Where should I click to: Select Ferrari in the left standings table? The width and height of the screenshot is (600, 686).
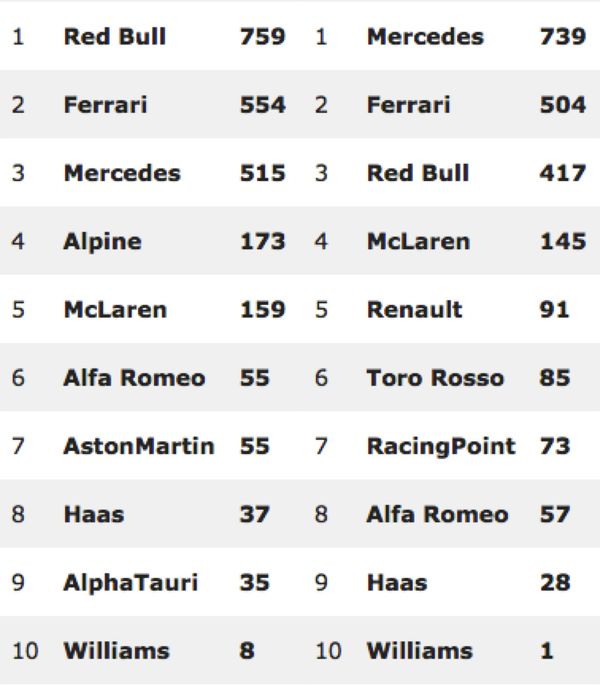(105, 105)
